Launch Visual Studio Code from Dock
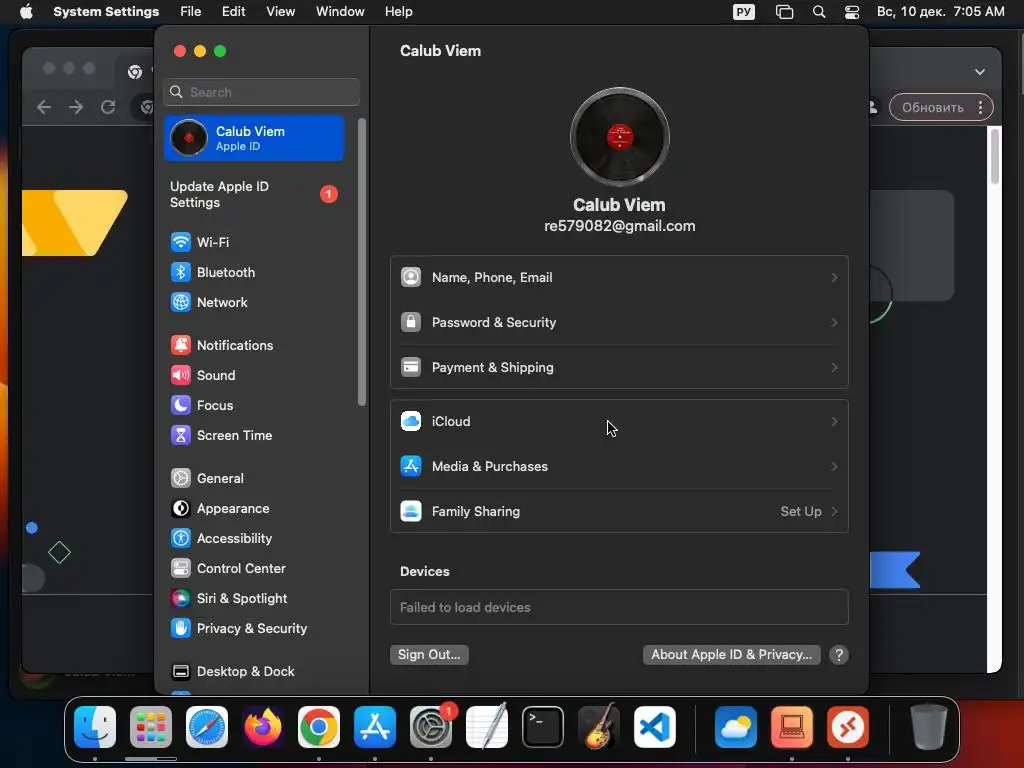This screenshot has width=1024, height=768. (654, 727)
